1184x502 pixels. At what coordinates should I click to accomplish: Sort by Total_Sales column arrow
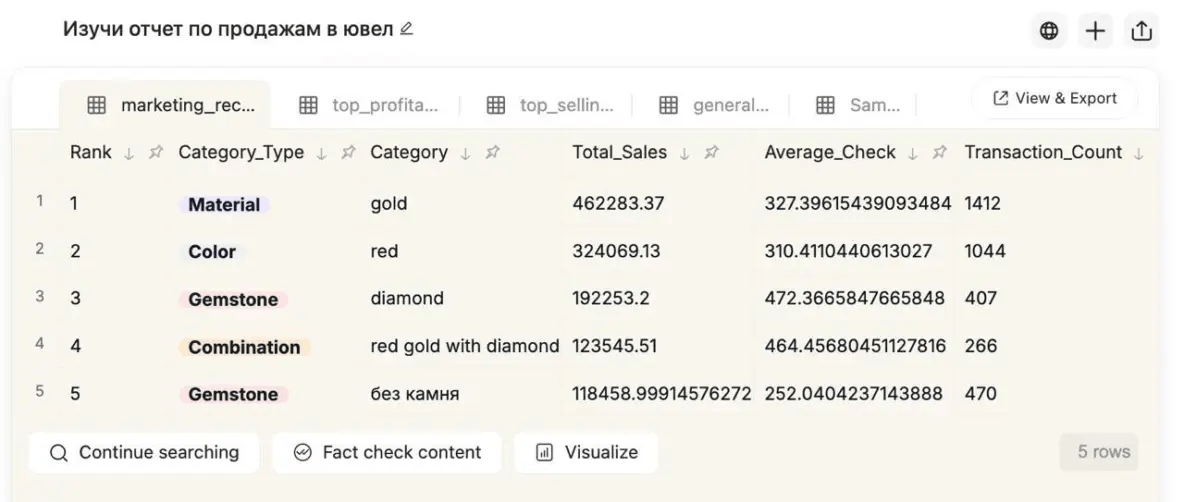[684, 153]
